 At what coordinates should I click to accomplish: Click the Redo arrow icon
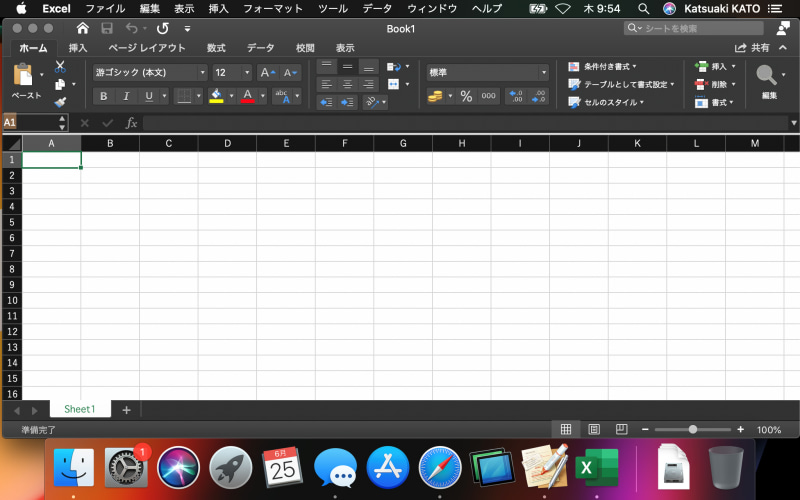(163, 29)
